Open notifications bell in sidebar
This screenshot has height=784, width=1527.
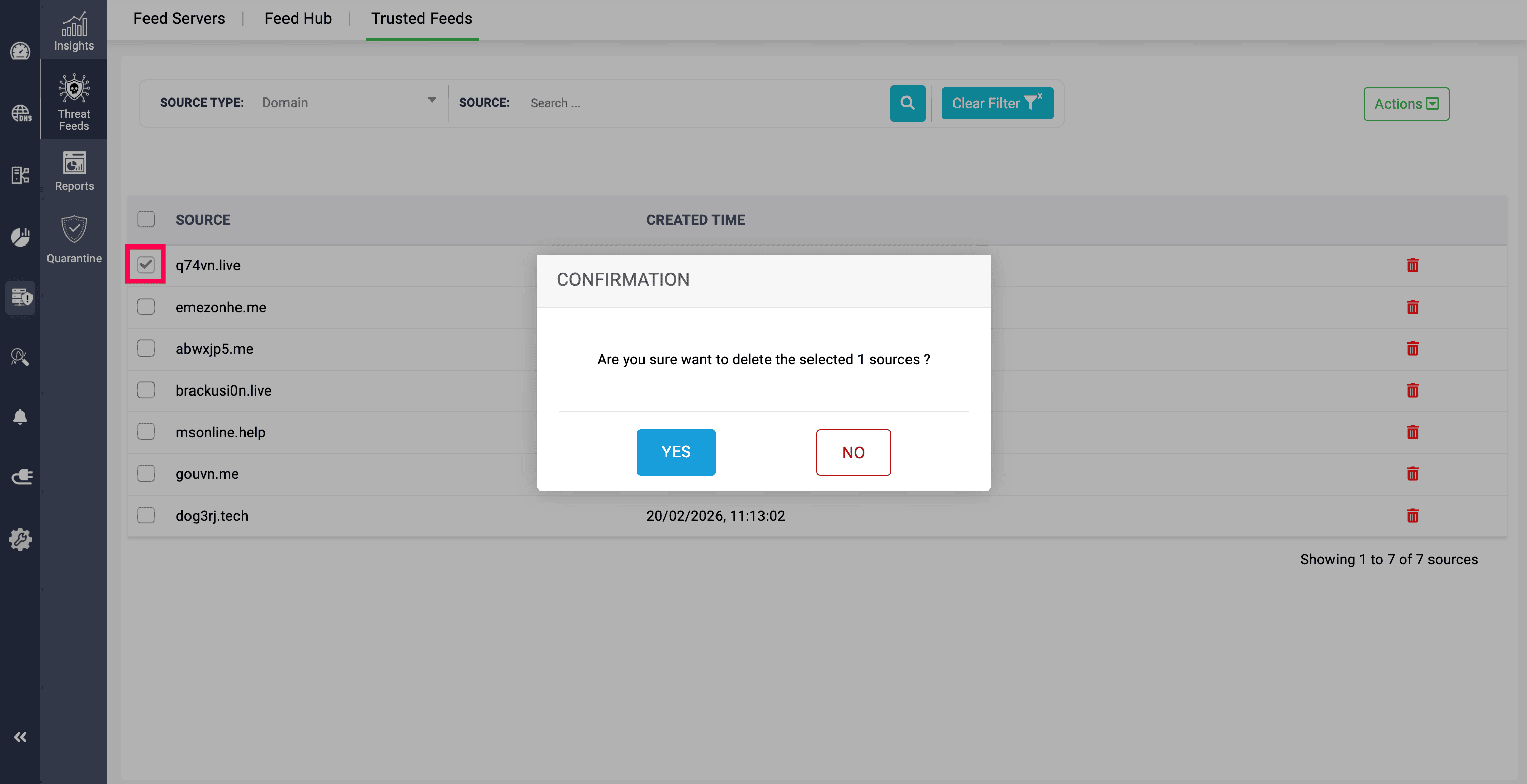(x=20, y=417)
